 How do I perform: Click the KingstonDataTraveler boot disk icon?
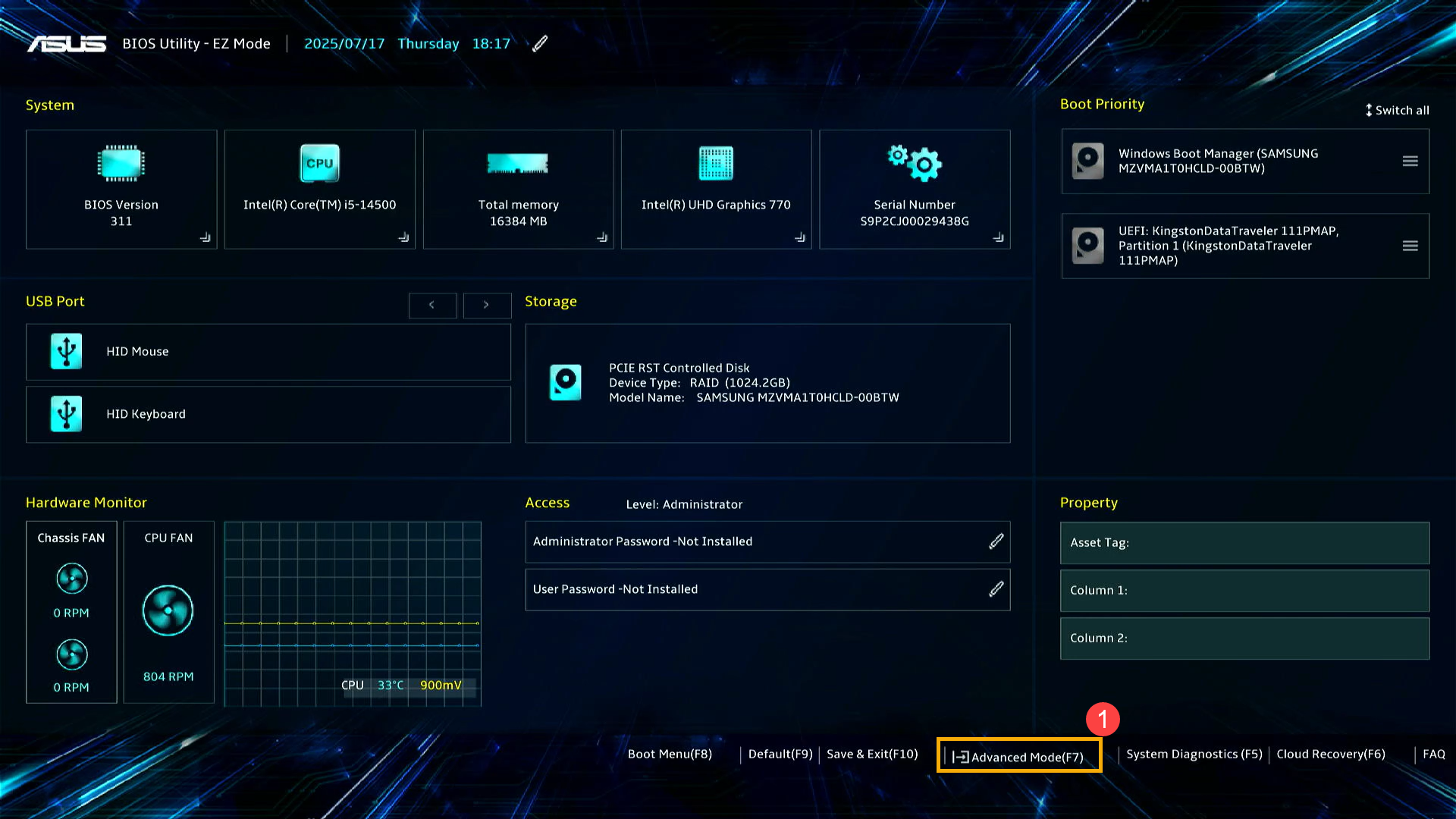coord(1087,246)
